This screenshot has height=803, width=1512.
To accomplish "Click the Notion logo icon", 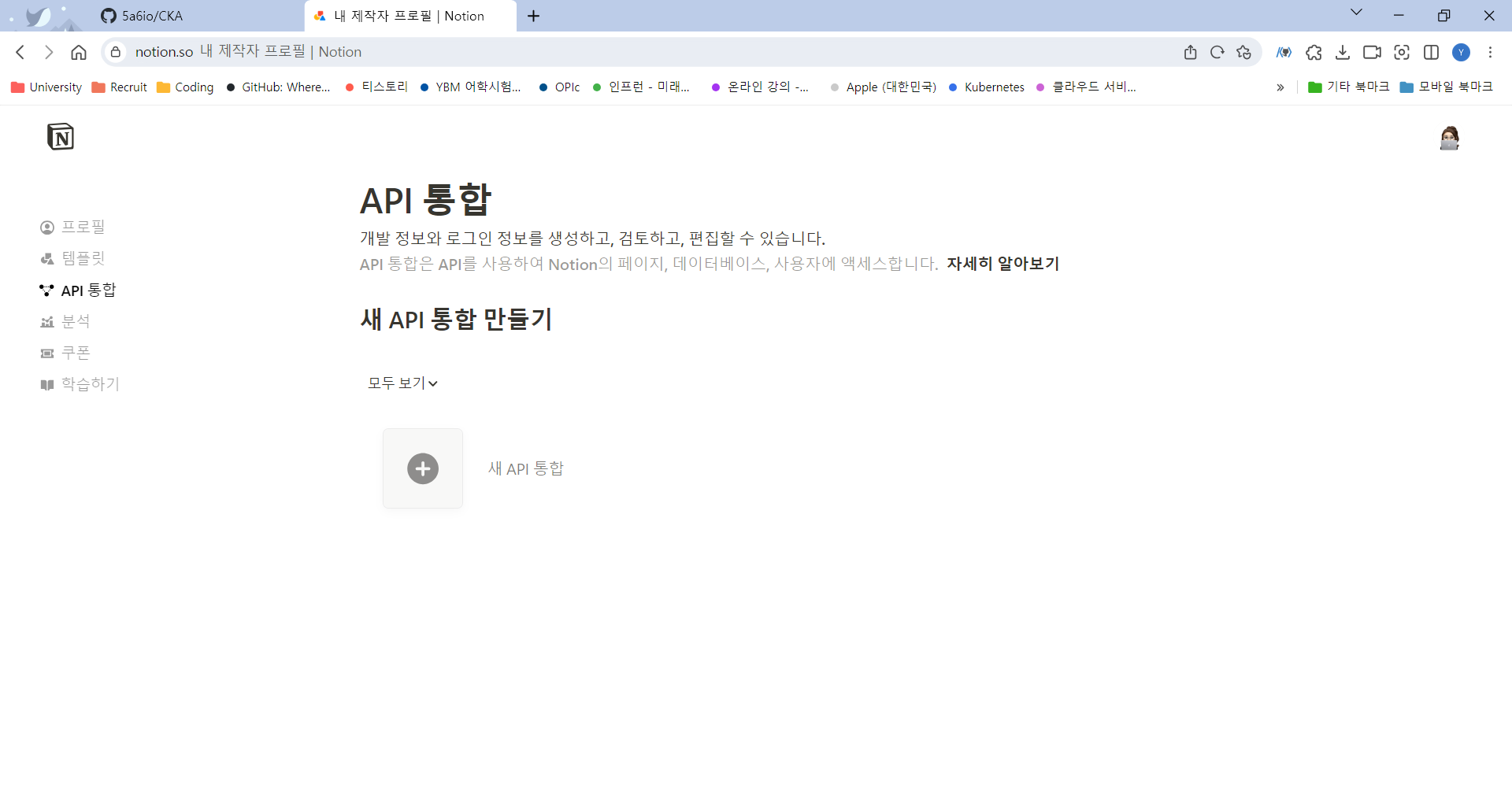I will coord(61,137).
